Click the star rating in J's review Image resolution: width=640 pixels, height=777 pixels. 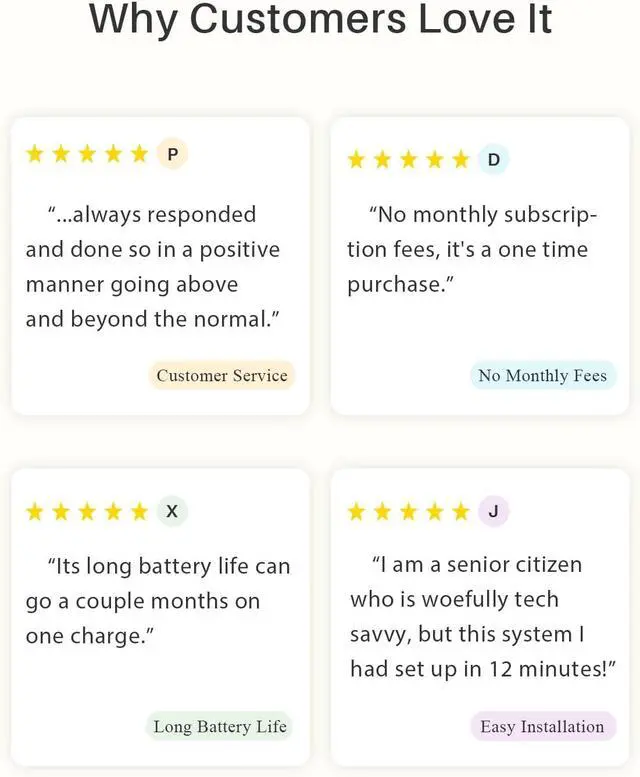tap(408, 513)
